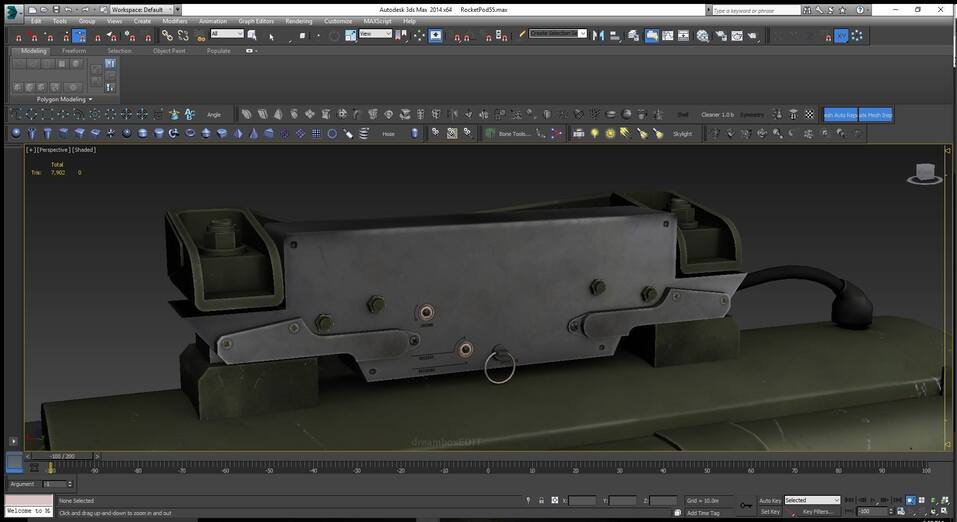
Task: Open the Material Editor icon
Action: 702,35
